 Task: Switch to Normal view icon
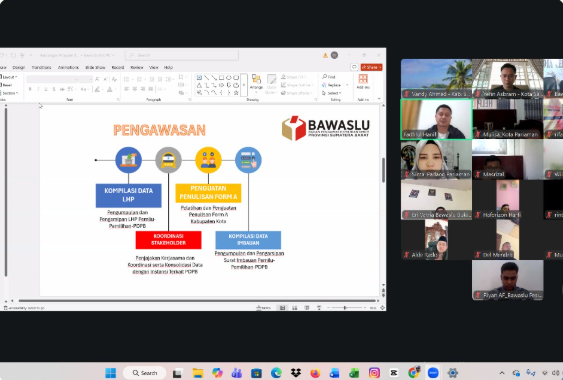tap(283, 308)
